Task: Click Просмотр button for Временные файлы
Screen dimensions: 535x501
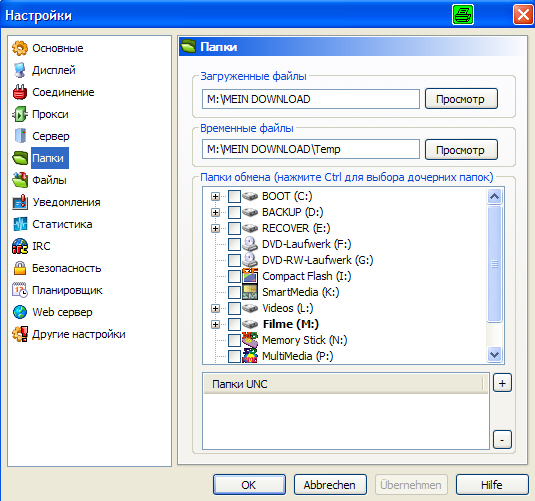Action: click(x=461, y=149)
